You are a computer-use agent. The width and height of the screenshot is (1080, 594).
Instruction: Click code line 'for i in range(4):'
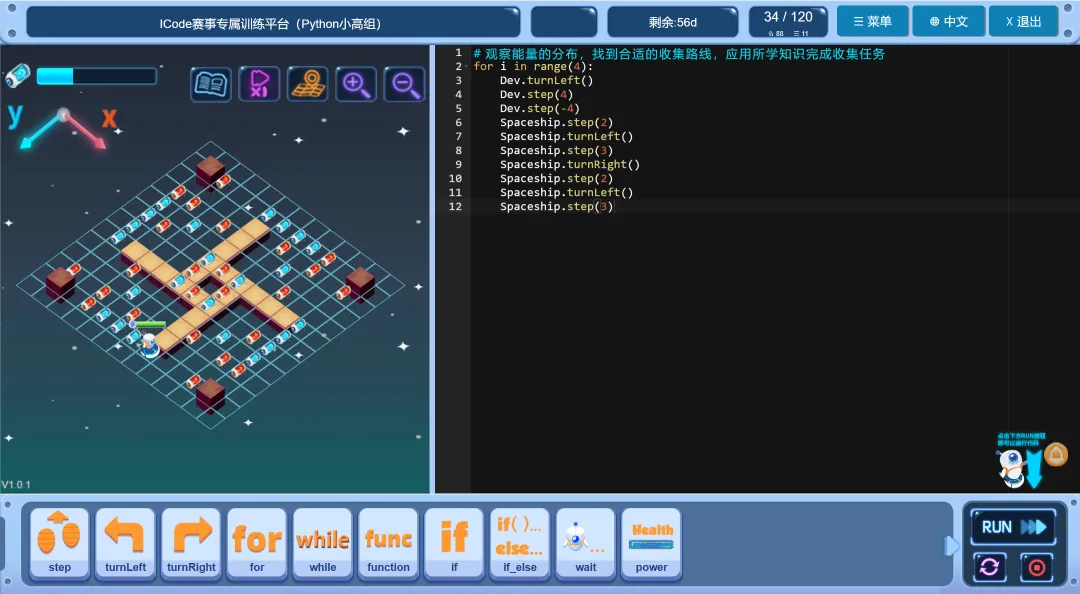(x=533, y=67)
